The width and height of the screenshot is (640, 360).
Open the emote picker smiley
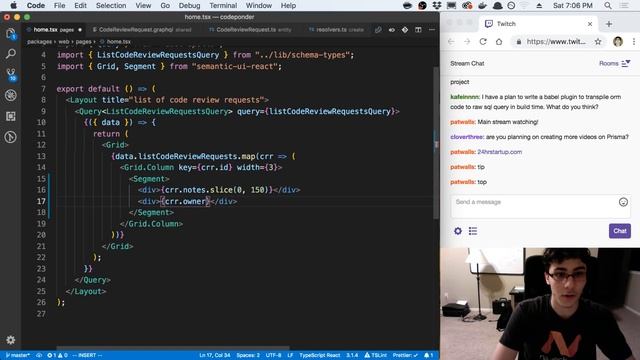click(x=623, y=202)
